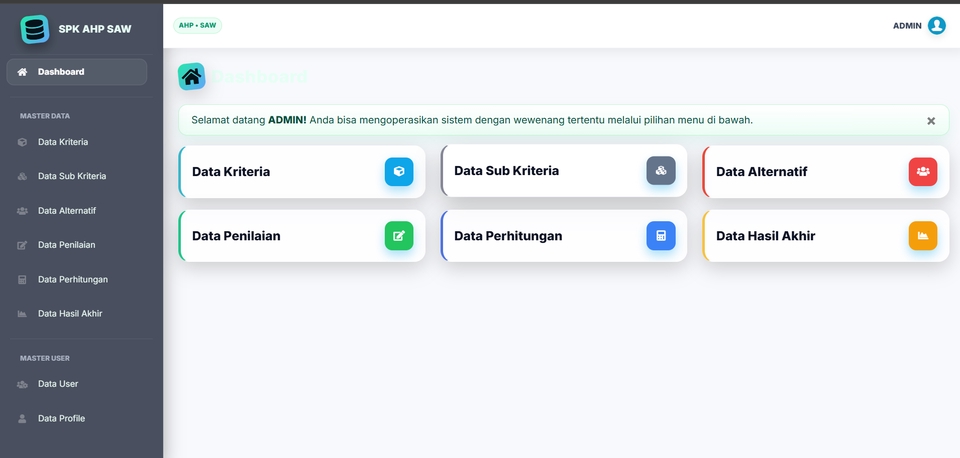Image resolution: width=960 pixels, height=458 pixels.
Task: Navigate to Data Penilaian in sidebar
Action: tap(67, 245)
